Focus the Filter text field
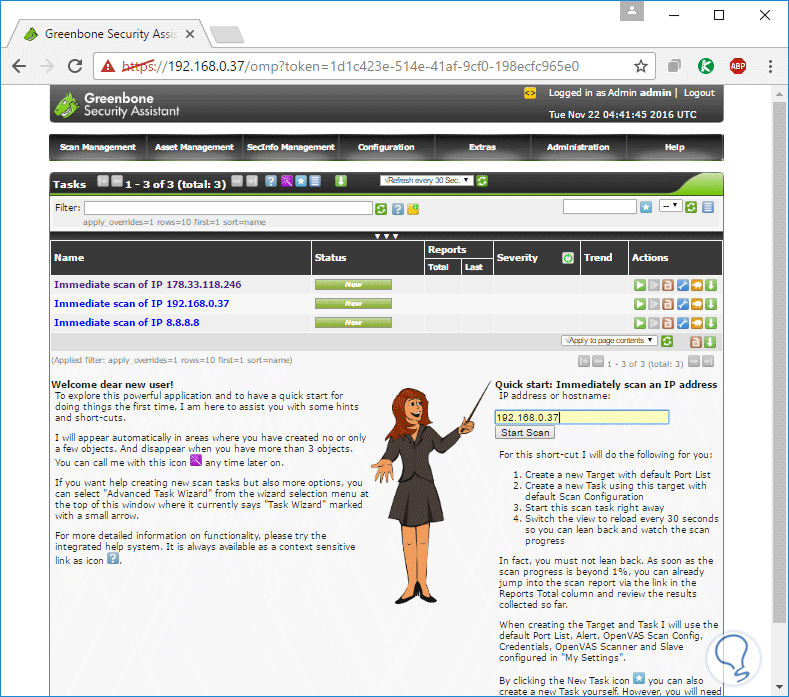 pos(228,208)
